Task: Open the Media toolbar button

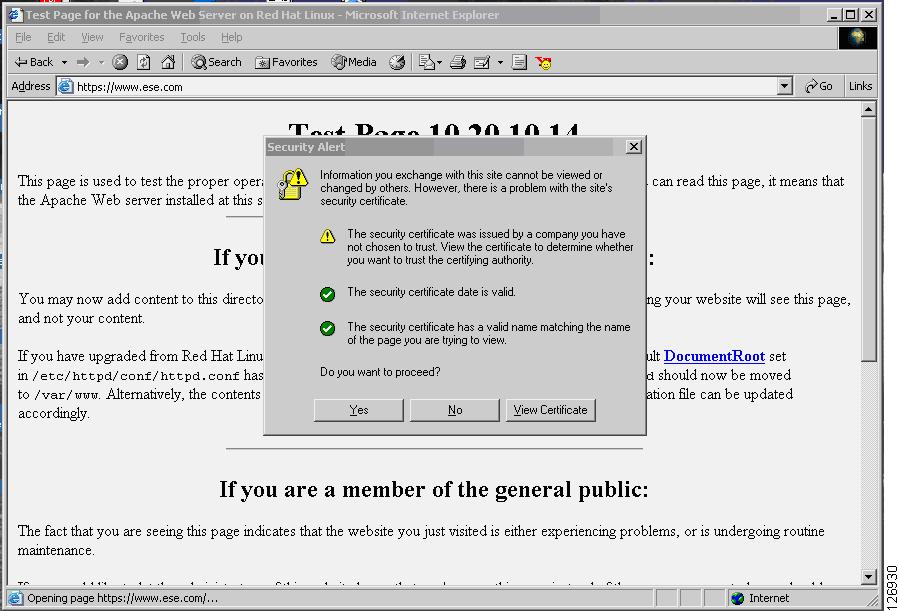Action: tap(354, 62)
